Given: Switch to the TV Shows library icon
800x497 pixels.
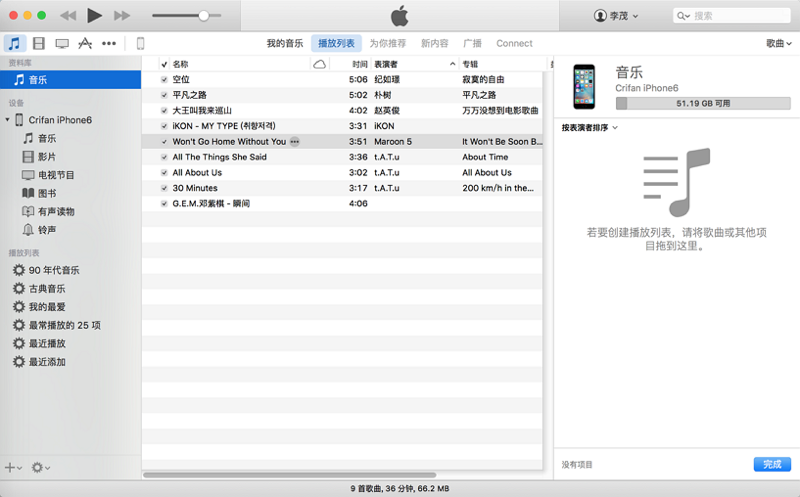Looking at the screenshot, I should [x=62, y=43].
